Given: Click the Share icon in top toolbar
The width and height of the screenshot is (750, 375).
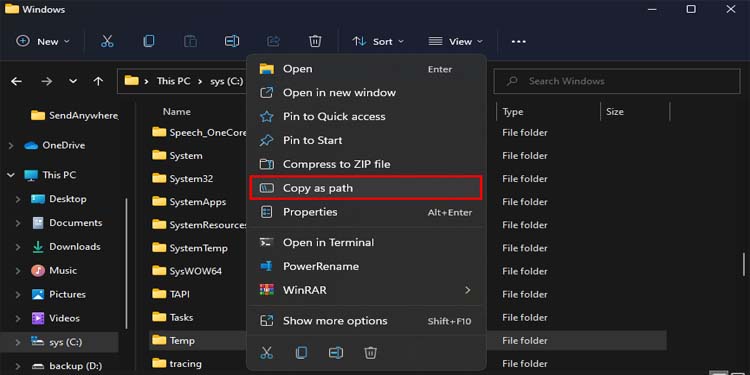Looking at the screenshot, I should pos(273,42).
